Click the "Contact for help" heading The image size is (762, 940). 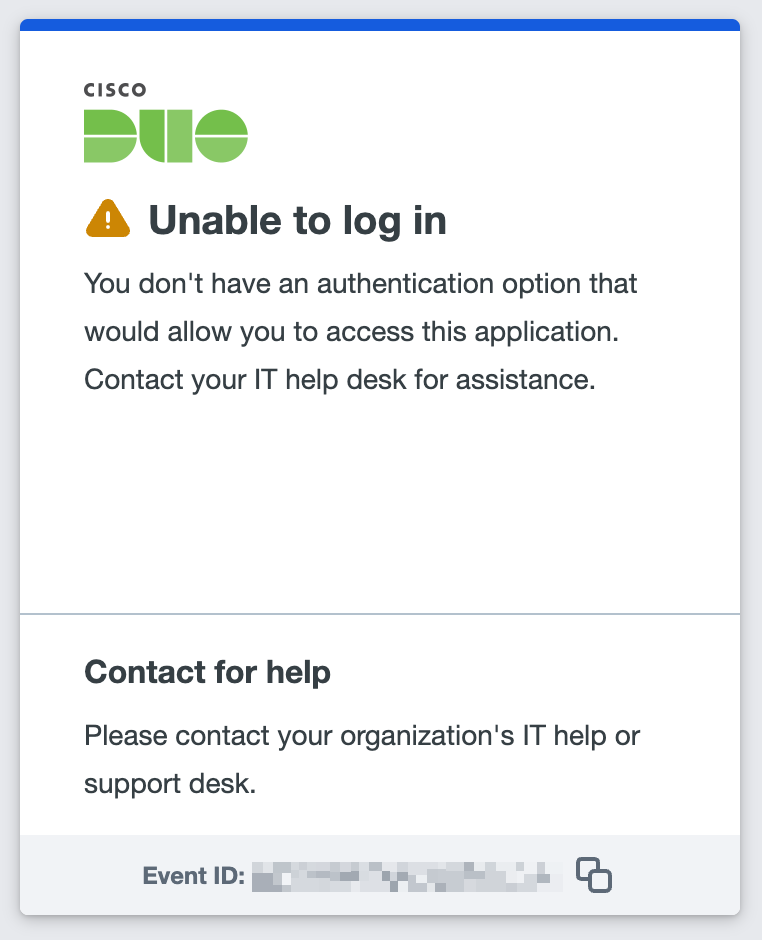(207, 672)
